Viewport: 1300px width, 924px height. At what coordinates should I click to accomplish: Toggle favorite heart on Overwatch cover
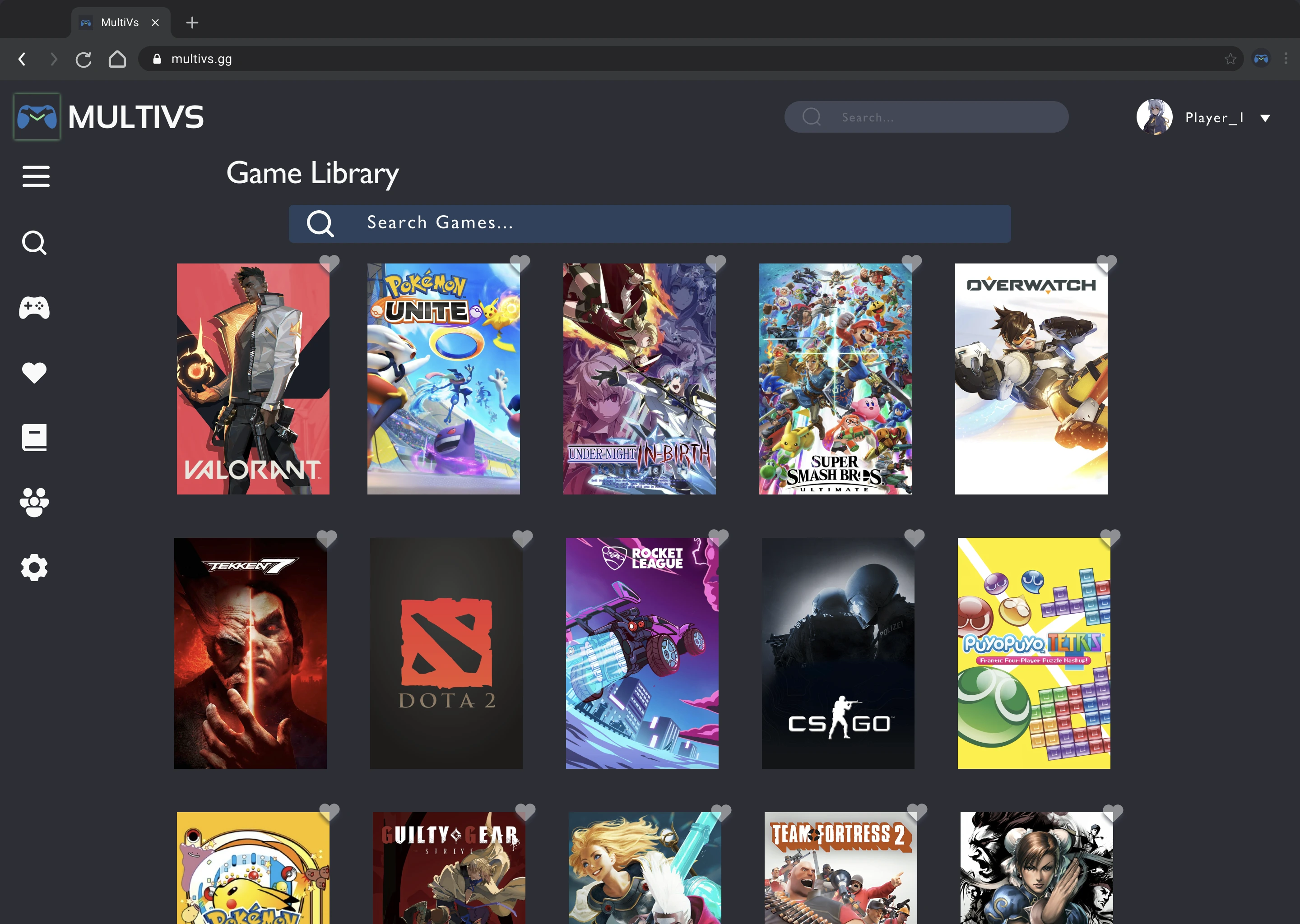click(x=1107, y=263)
